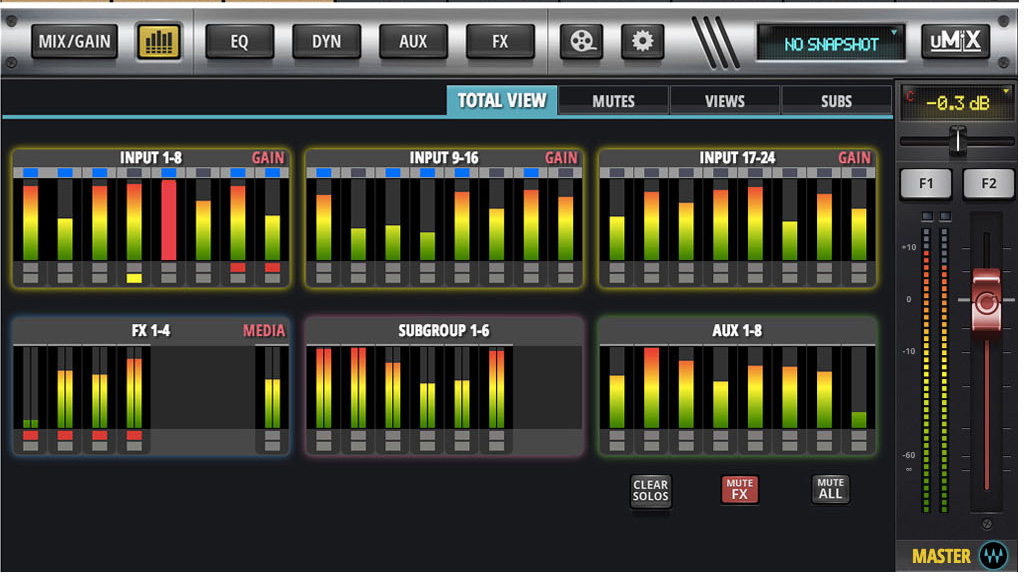Screen dimensions: 1025x576
Task: Open the DYN dynamics page
Action: click(x=326, y=42)
